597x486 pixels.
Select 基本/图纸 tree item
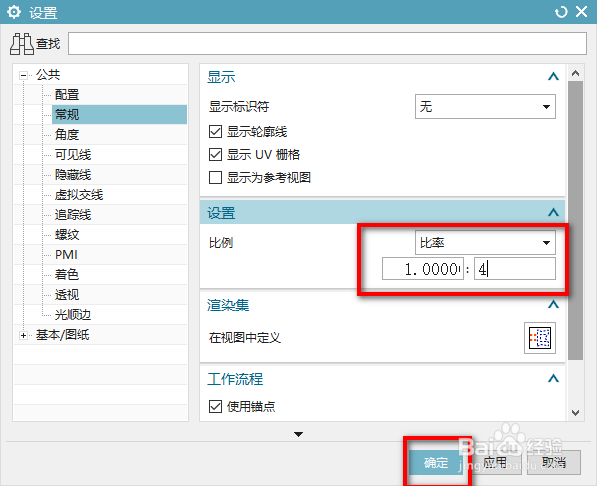[x=63, y=335]
